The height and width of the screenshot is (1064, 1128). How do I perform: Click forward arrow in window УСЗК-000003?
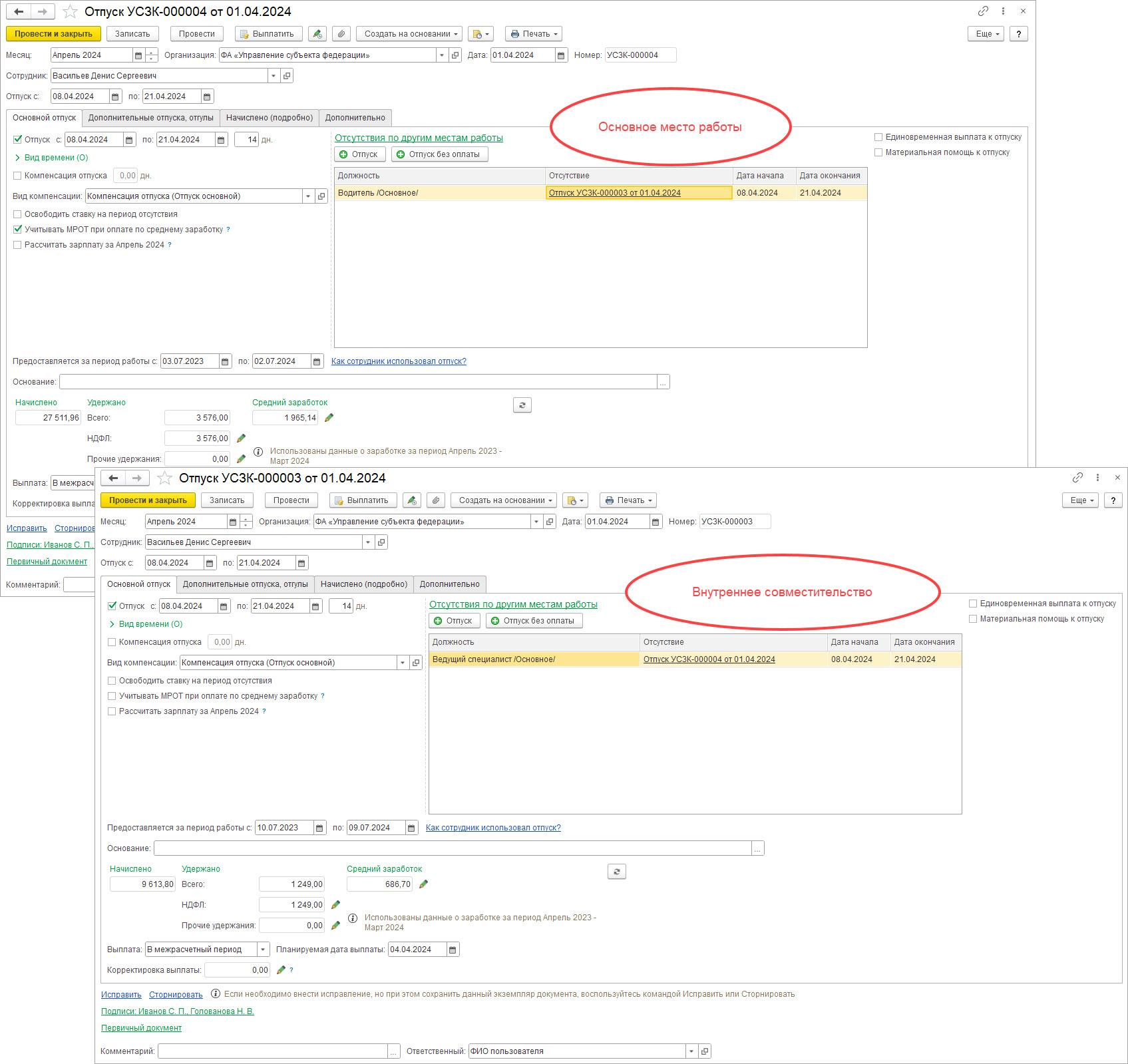[x=136, y=478]
